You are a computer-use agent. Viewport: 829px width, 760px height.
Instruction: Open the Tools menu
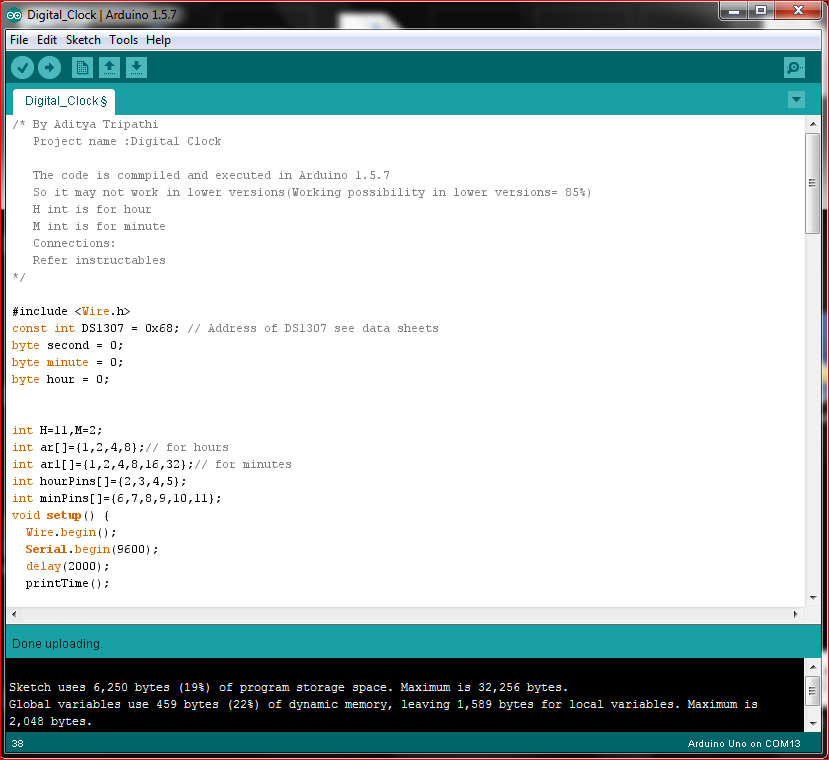click(123, 40)
